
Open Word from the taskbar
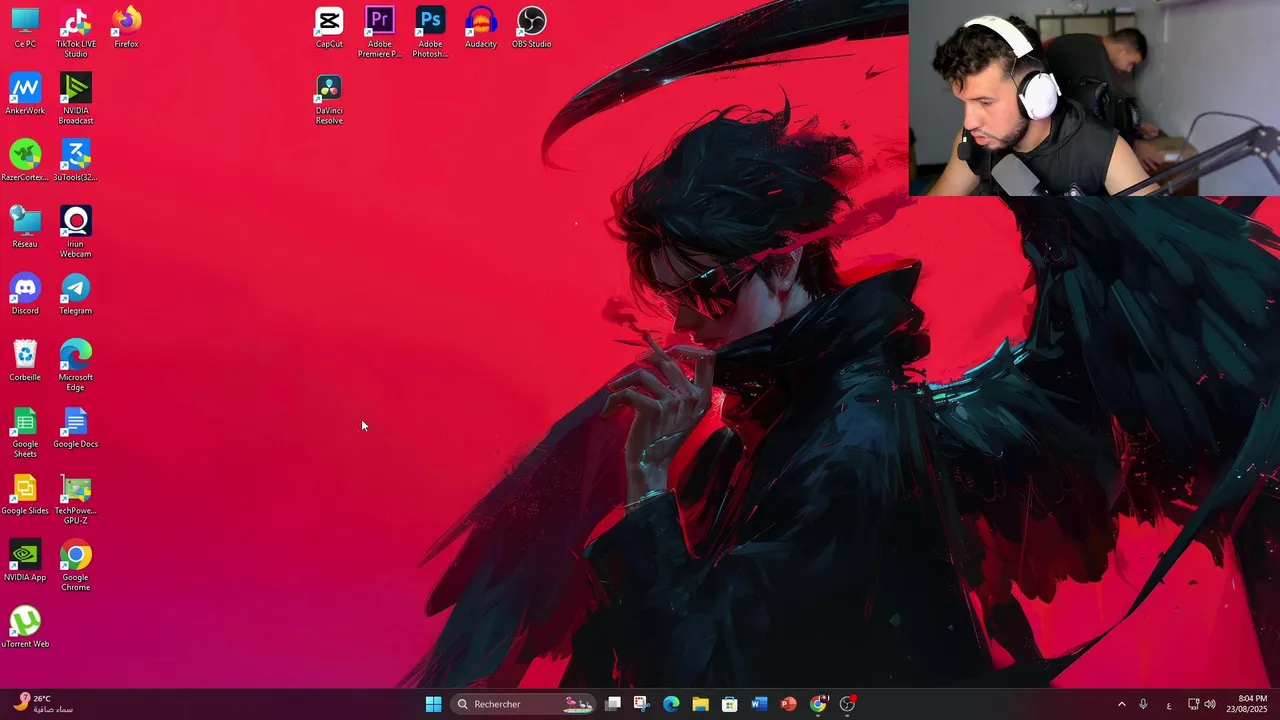click(759, 704)
